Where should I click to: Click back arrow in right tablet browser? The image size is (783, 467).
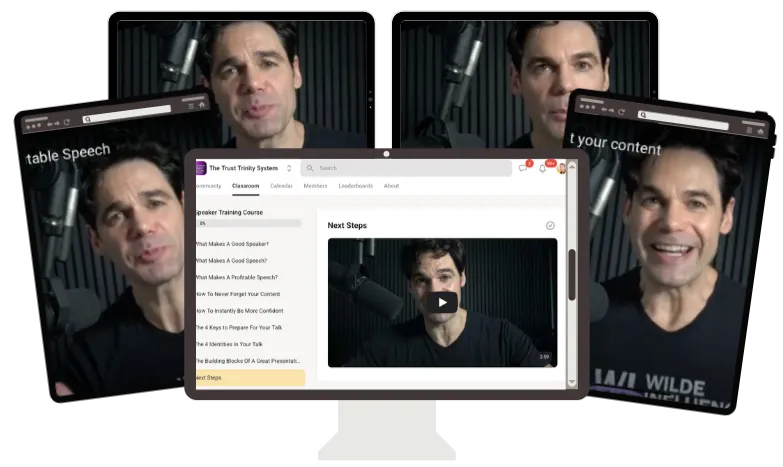pyautogui.click(x=603, y=109)
